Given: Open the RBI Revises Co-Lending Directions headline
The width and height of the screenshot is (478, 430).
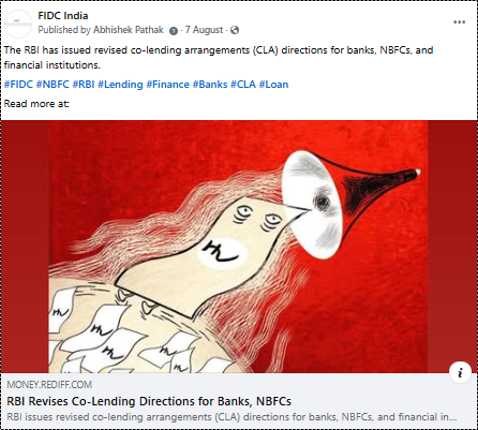Looking at the screenshot, I should coord(149,401).
